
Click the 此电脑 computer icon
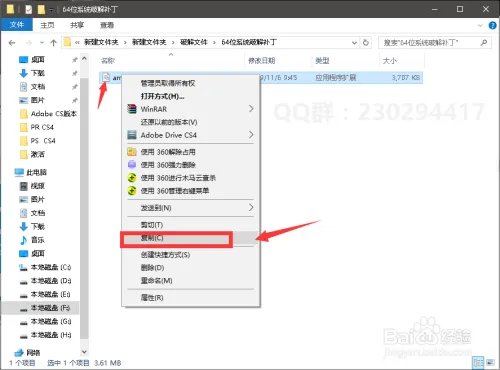coord(19,172)
